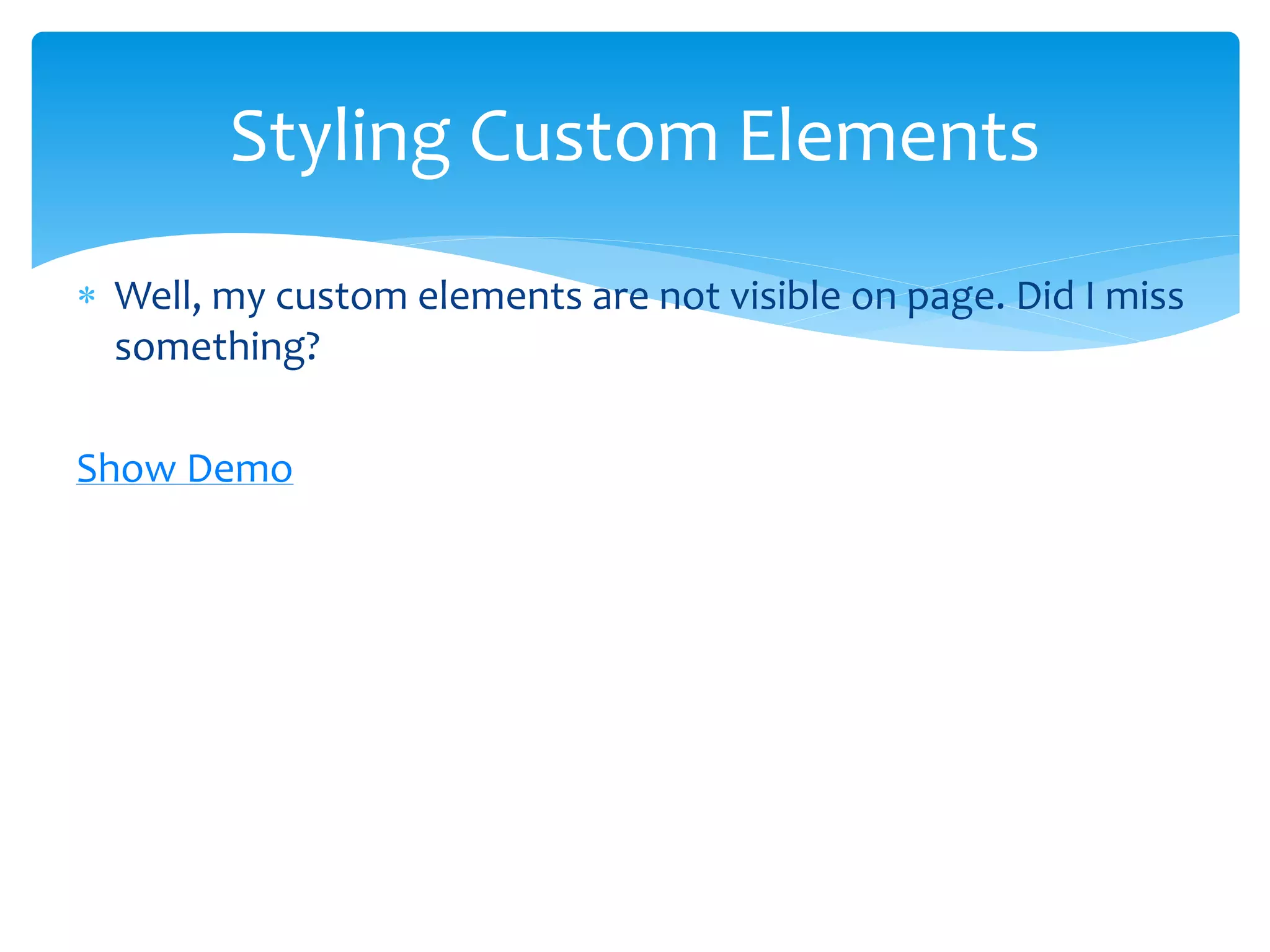Open the Show Demo hyperlink
The height and width of the screenshot is (952, 1270).
pos(184,469)
